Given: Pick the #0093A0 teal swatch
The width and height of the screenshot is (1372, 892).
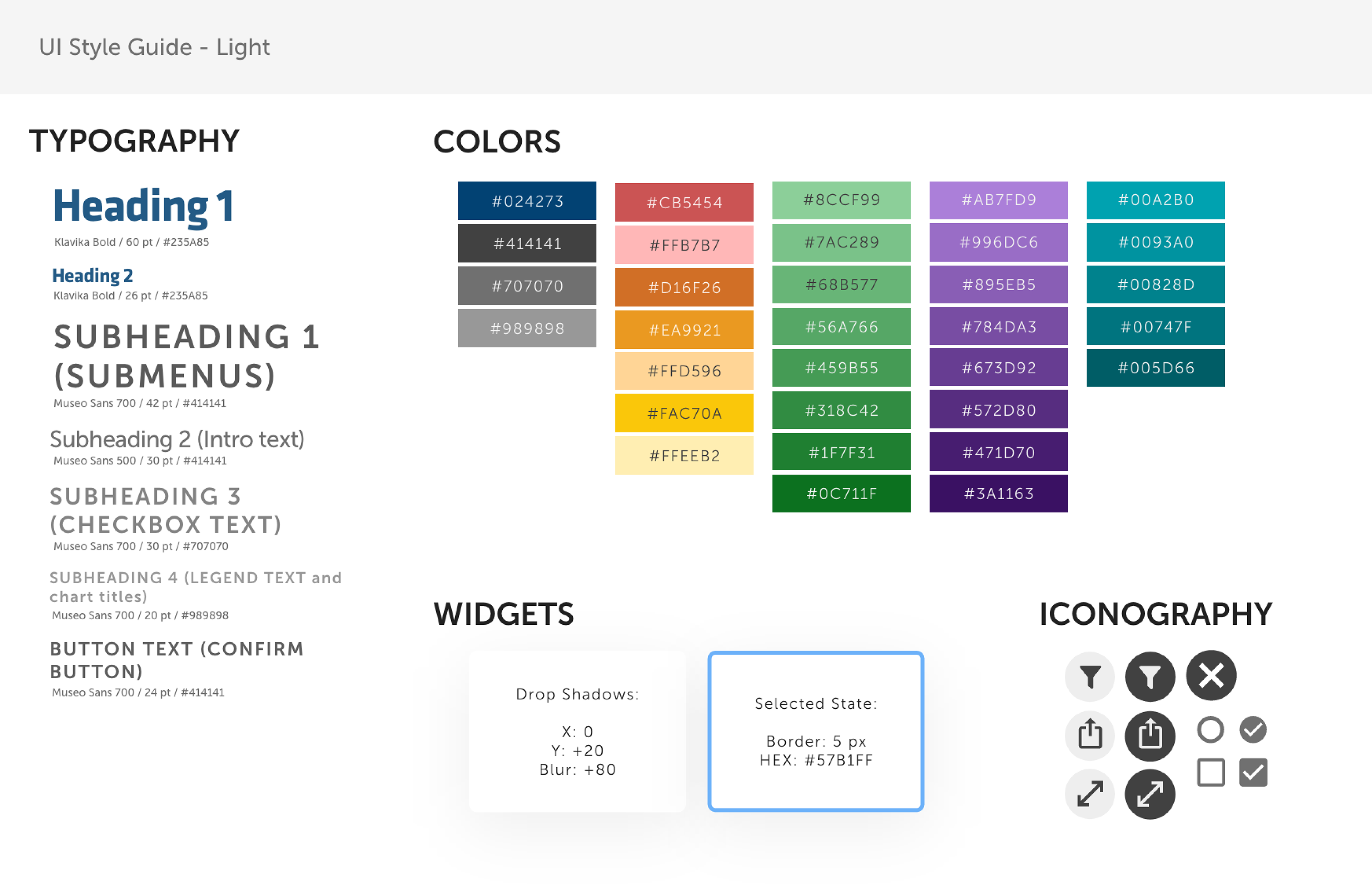Looking at the screenshot, I should tap(1156, 242).
